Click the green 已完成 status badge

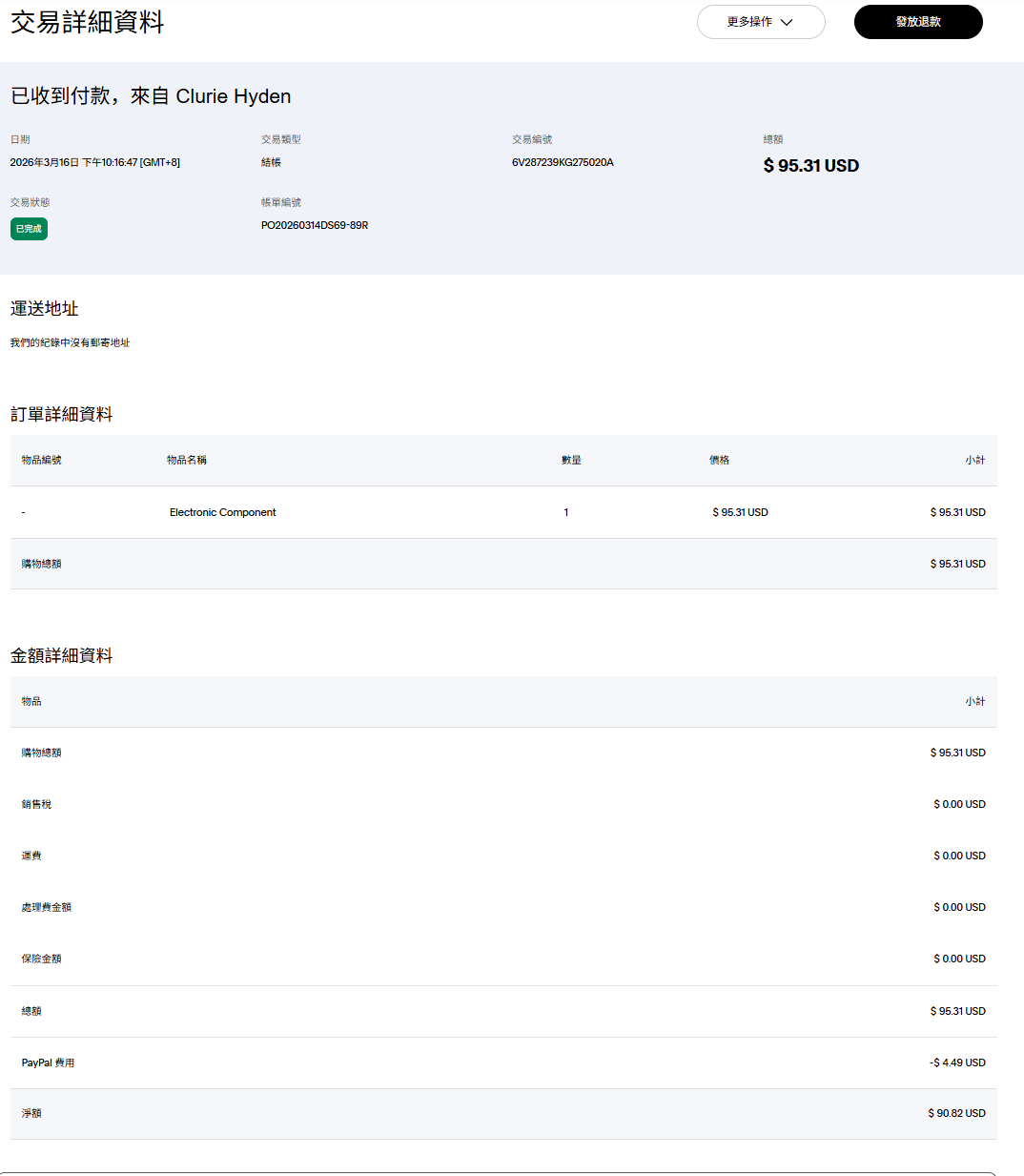29,229
